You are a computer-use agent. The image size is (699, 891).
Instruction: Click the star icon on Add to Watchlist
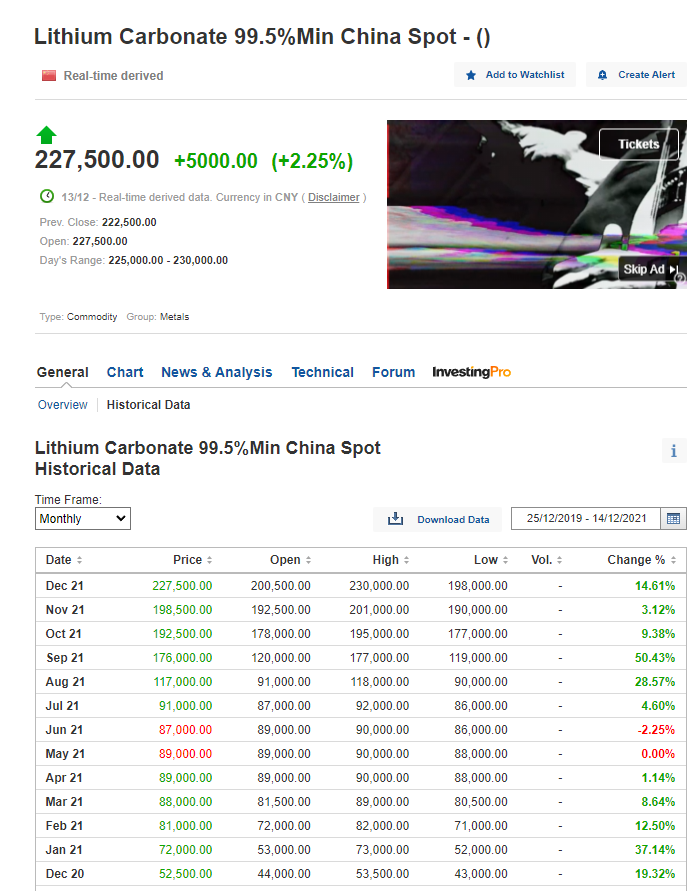click(471, 75)
